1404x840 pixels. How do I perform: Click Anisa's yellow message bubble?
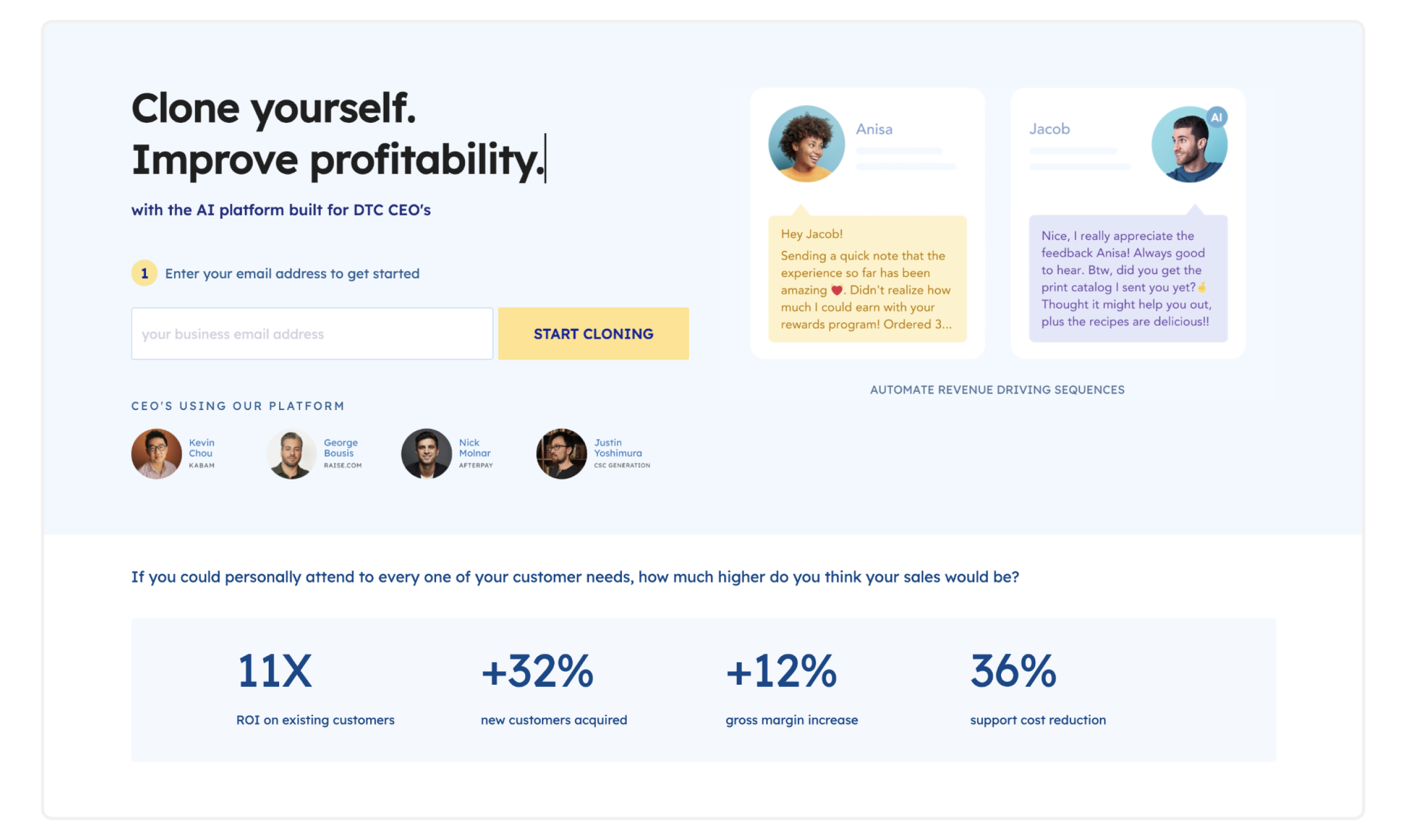click(x=867, y=279)
